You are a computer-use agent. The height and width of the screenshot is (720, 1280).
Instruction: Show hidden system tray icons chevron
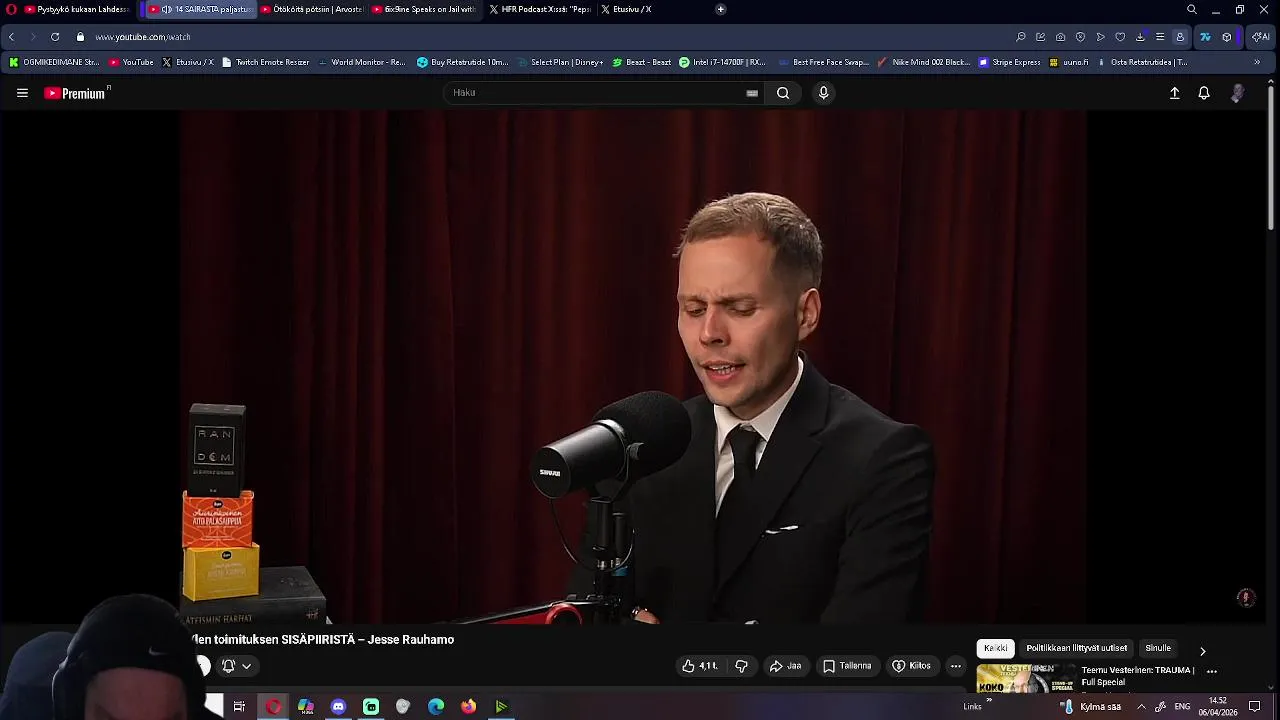[x=1141, y=706]
